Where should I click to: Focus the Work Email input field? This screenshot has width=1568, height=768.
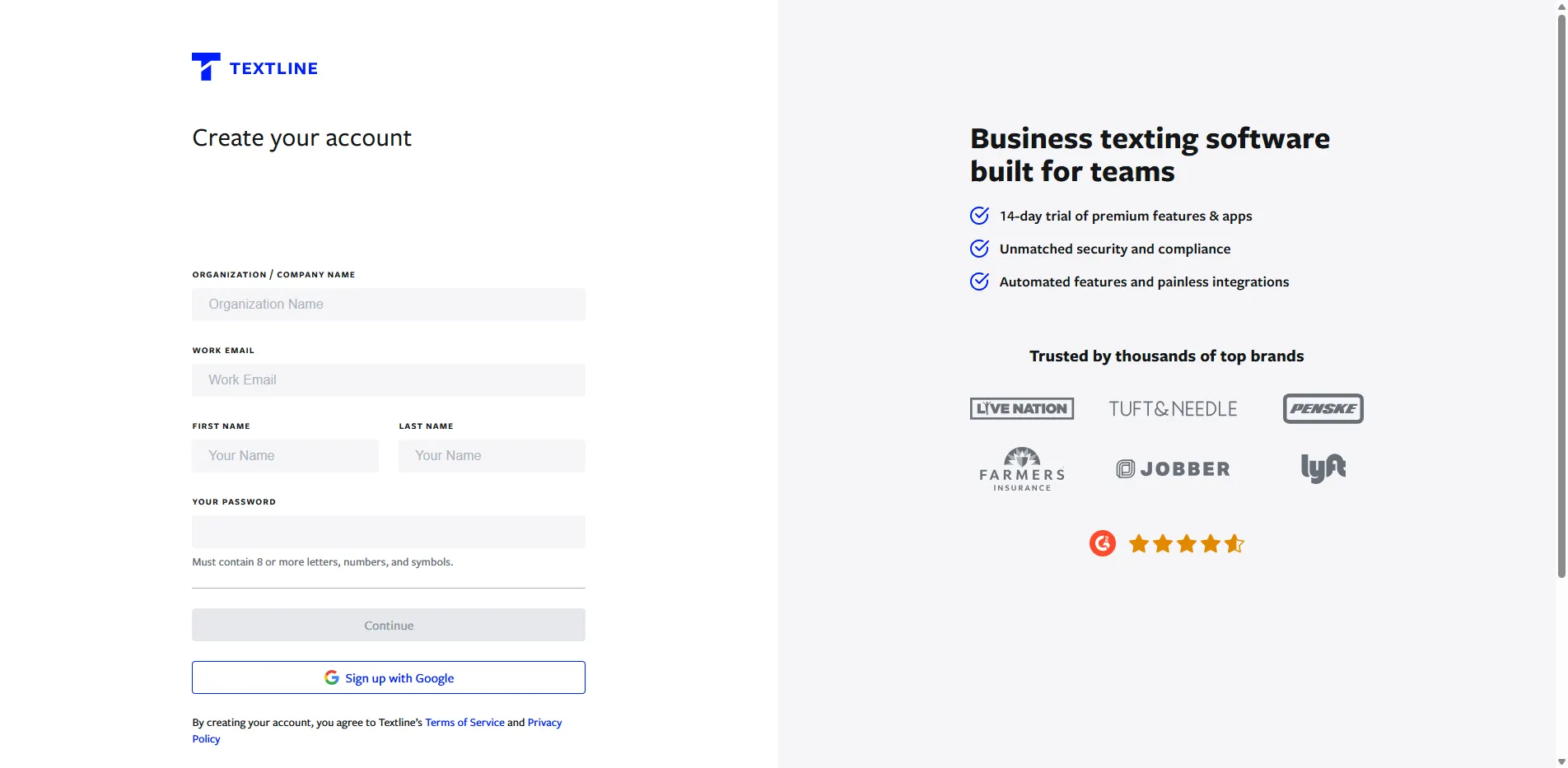pos(389,380)
